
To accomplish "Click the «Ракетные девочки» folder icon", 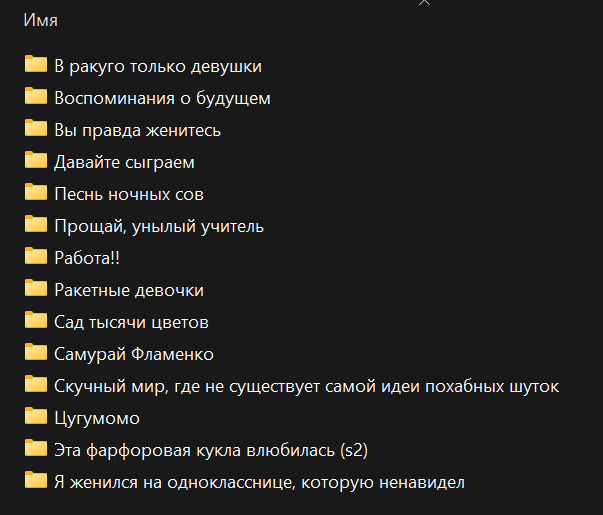I will coord(36,289).
